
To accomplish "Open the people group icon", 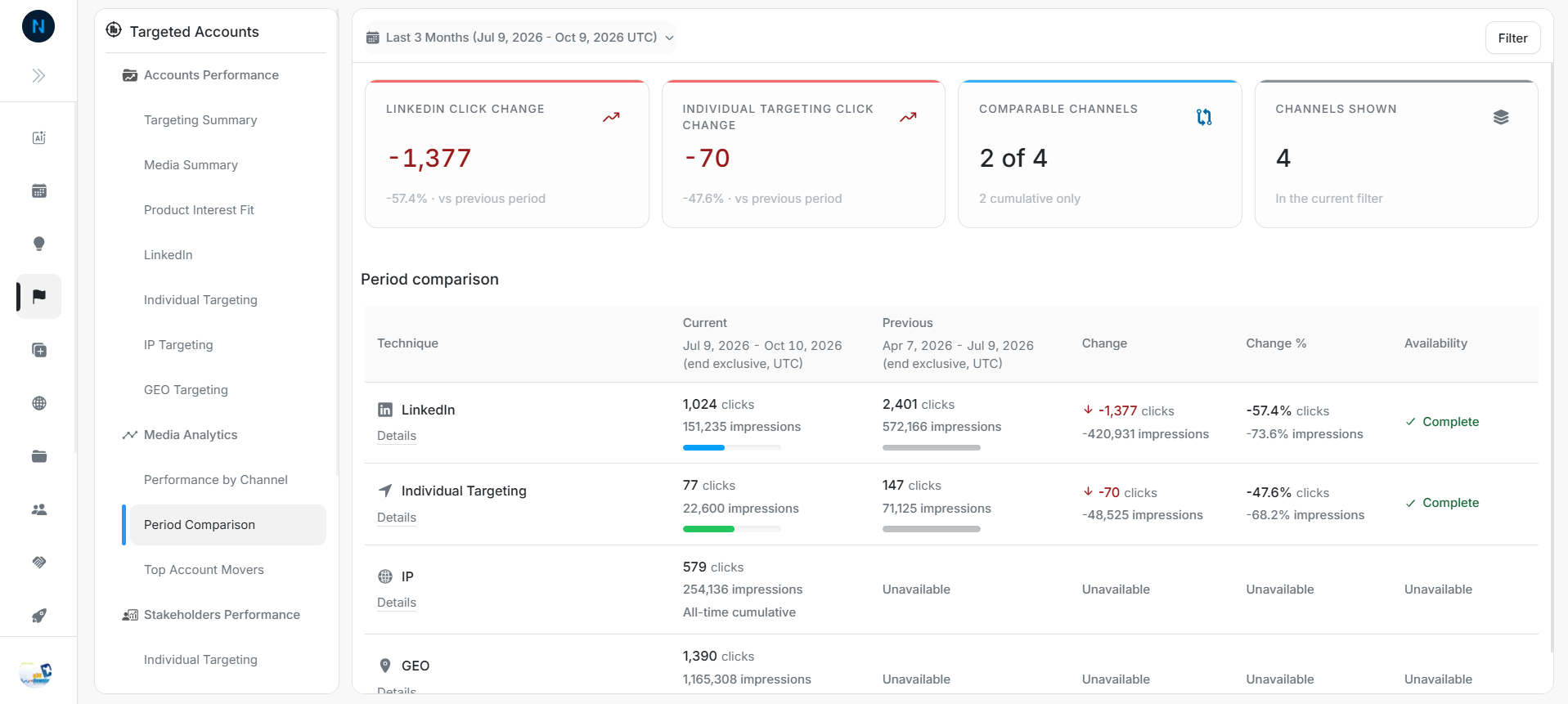I will 38,509.
